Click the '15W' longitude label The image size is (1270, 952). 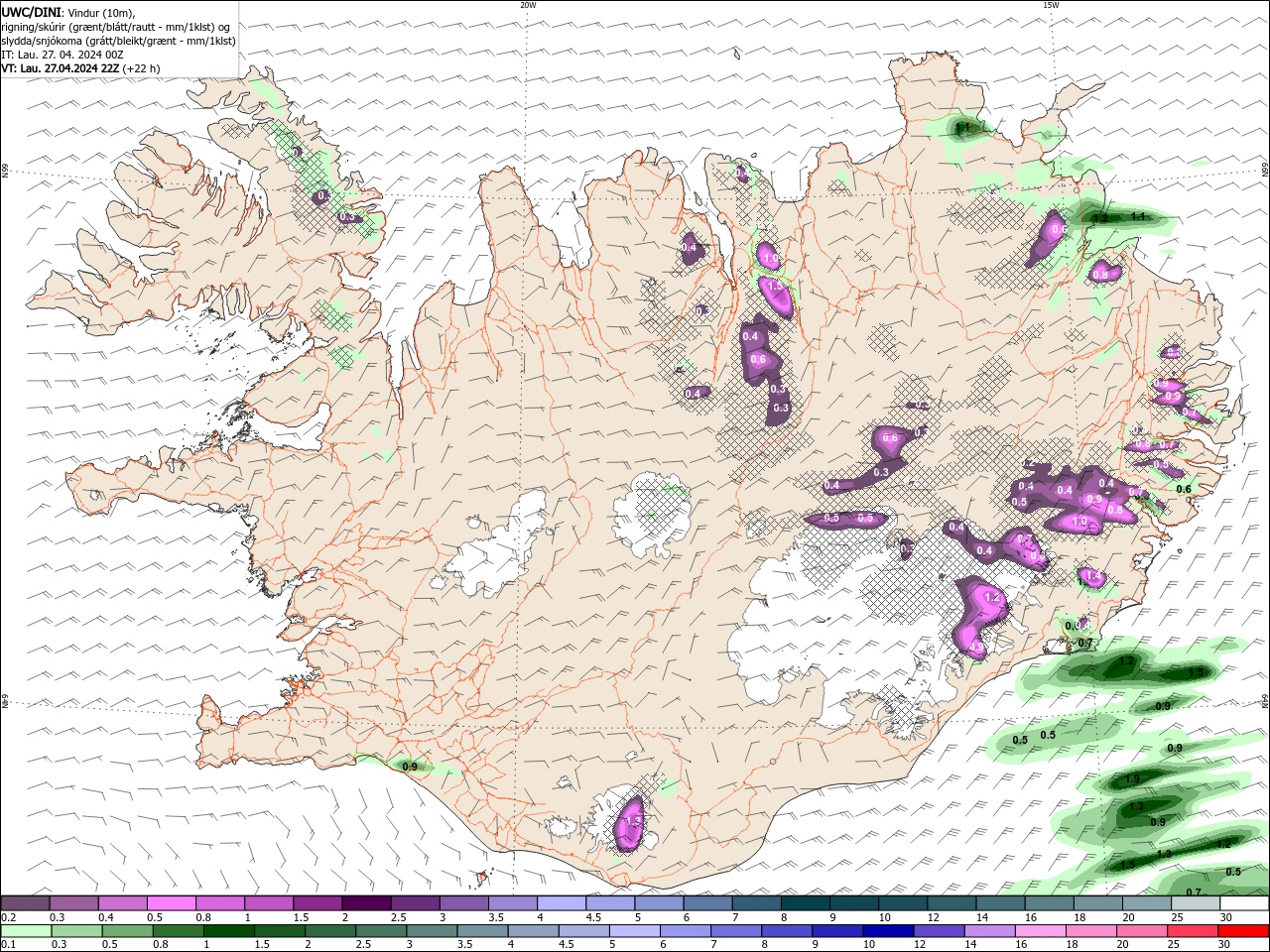1051,5
